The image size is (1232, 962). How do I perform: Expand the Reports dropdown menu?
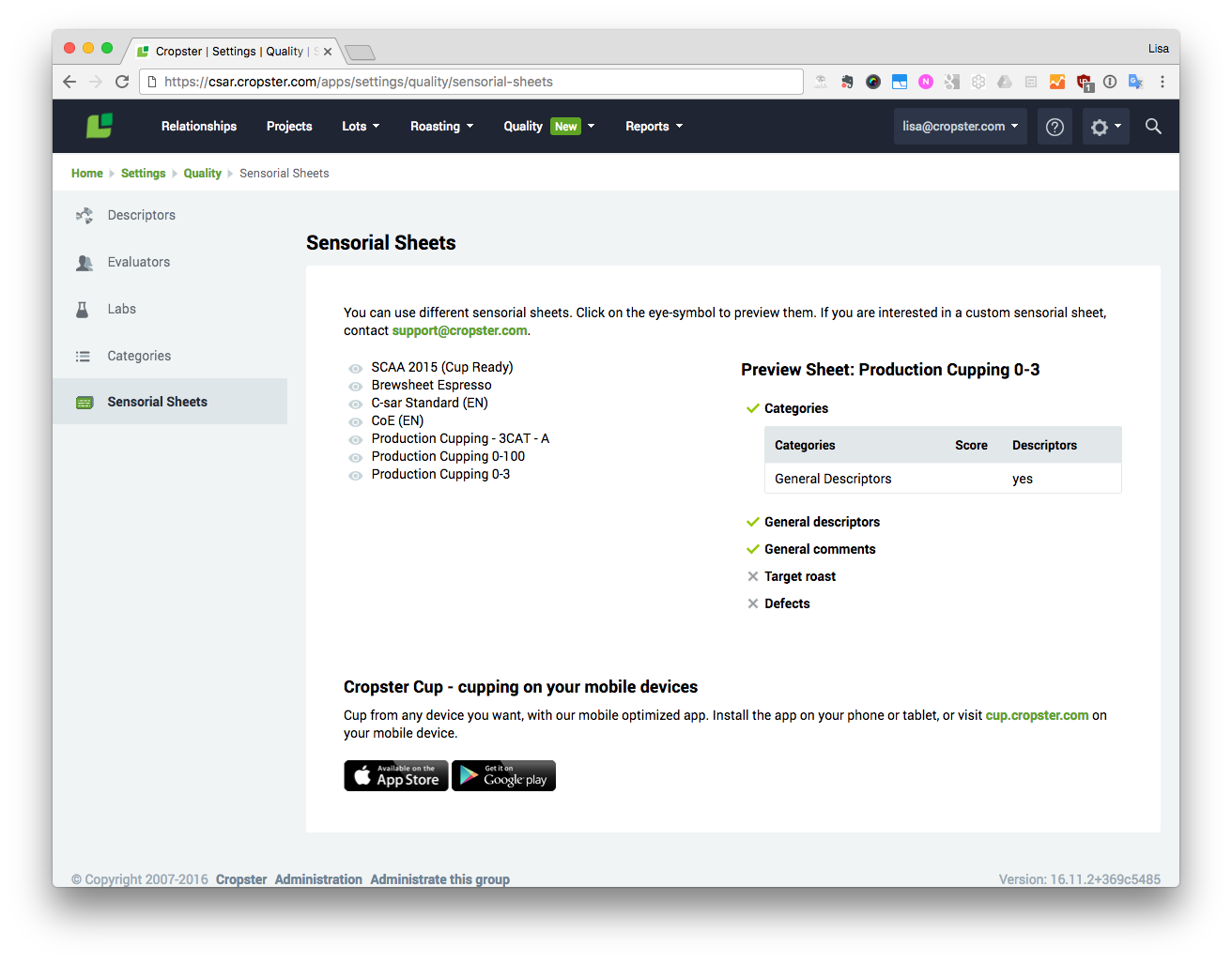click(654, 127)
